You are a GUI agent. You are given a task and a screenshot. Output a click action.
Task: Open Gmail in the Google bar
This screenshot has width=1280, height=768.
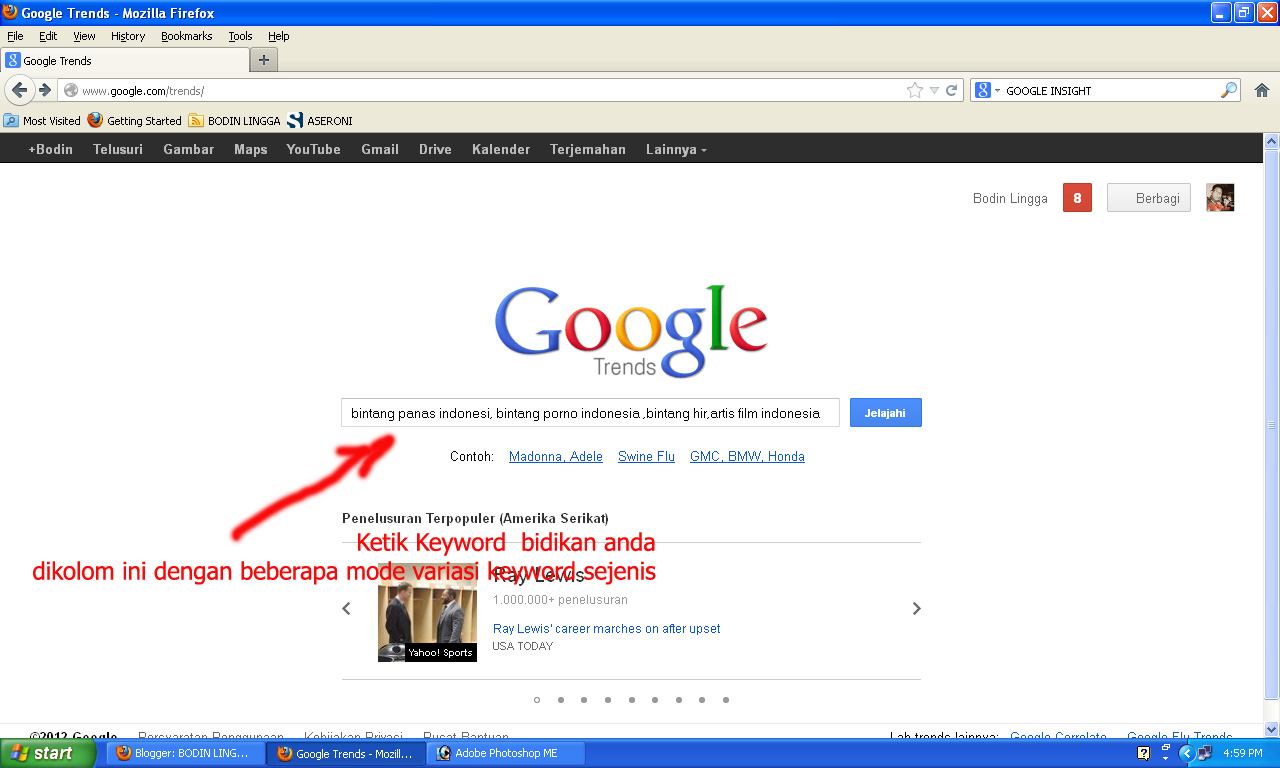(380, 149)
